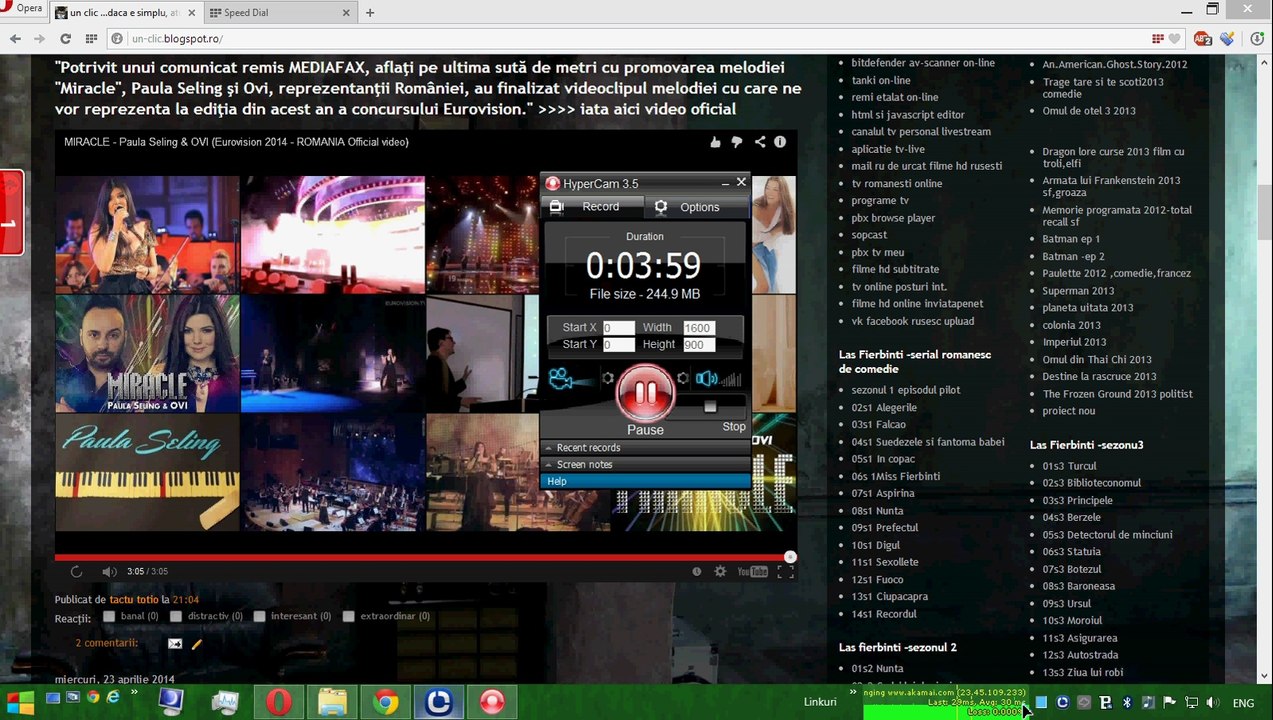Open HyperCam taskbar icon

click(x=491, y=702)
